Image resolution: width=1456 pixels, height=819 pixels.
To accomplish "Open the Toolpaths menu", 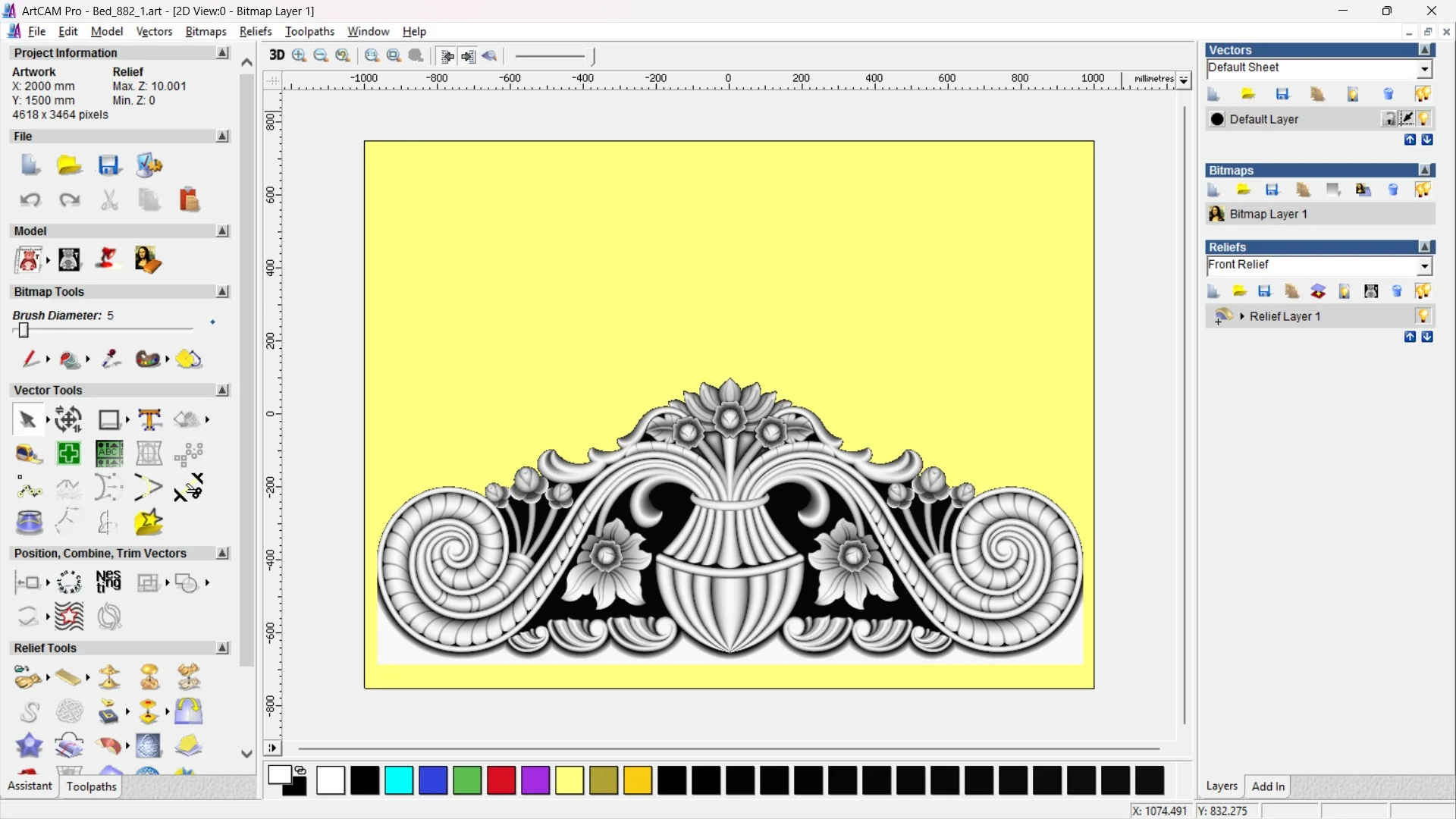I will coord(309,31).
